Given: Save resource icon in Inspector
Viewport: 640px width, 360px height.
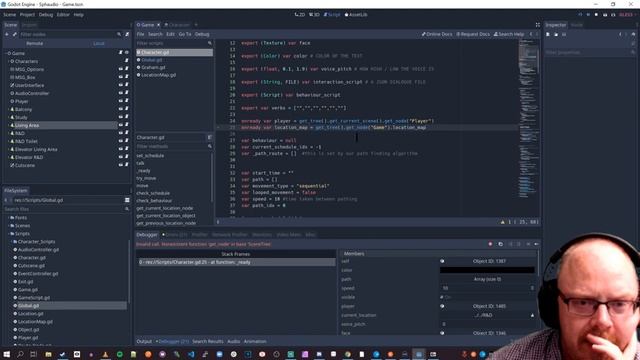Looking at the screenshot, I should pos(564,35).
